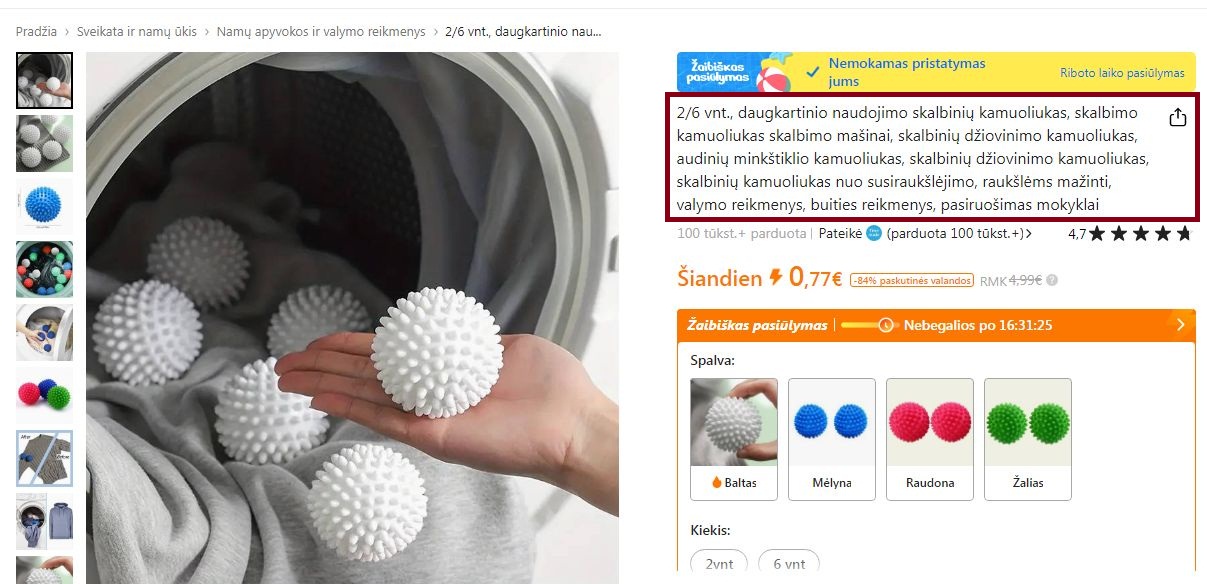This screenshot has width=1207, height=584.
Task: Click the help icon next to RMK price
Action: tap(1052, 281)
